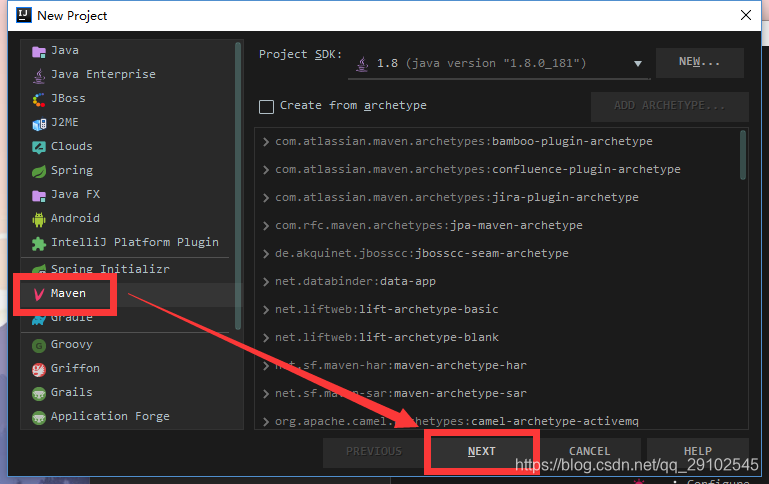Click the Grails icon
769x484 pixels.
[x=39, y=393]
